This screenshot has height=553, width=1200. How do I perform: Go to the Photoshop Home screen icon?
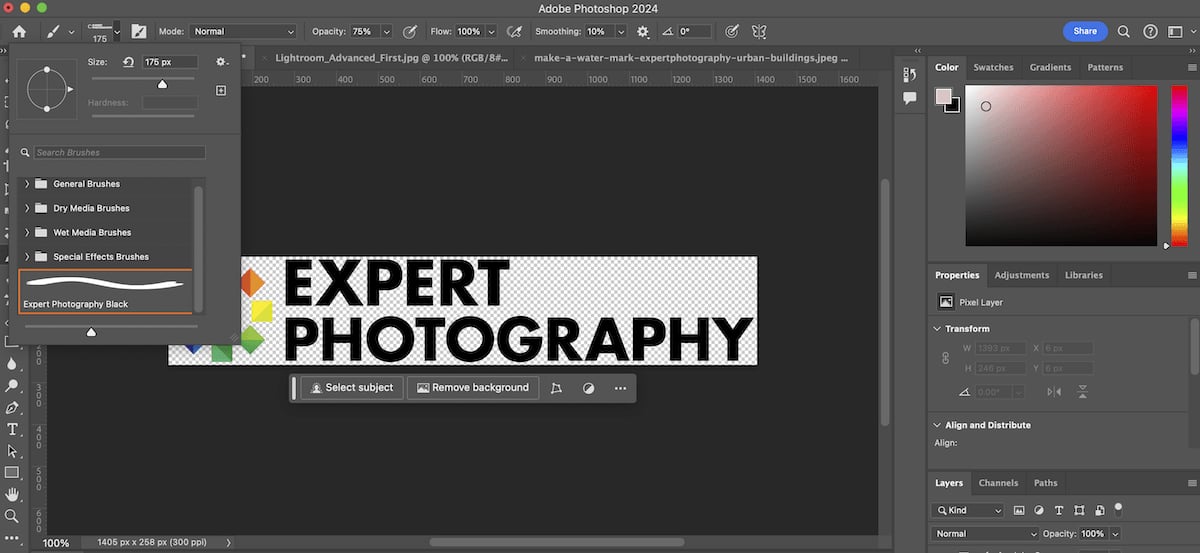(x=19, y=32)
